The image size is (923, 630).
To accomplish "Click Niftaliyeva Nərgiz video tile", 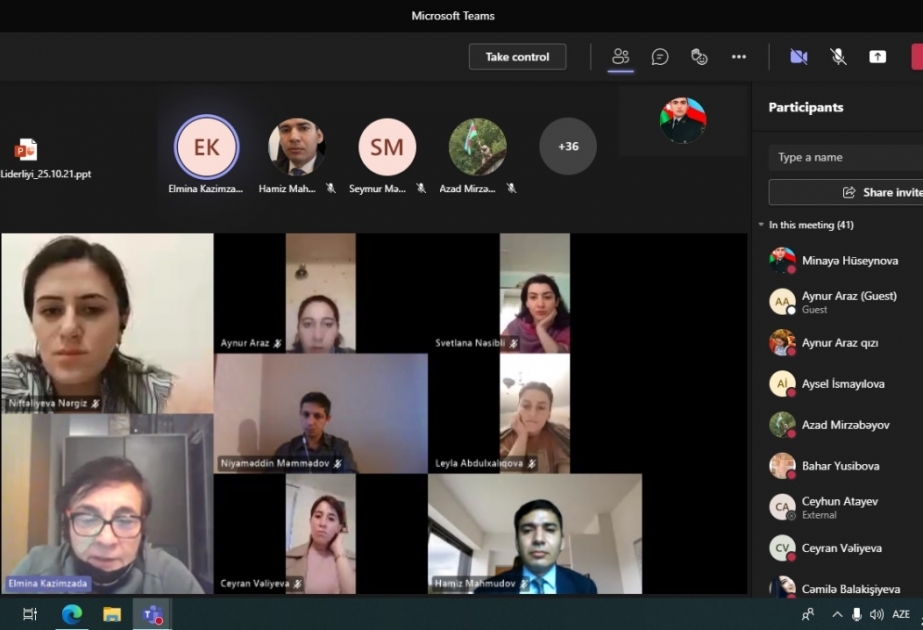I will [x=107, y=323].
